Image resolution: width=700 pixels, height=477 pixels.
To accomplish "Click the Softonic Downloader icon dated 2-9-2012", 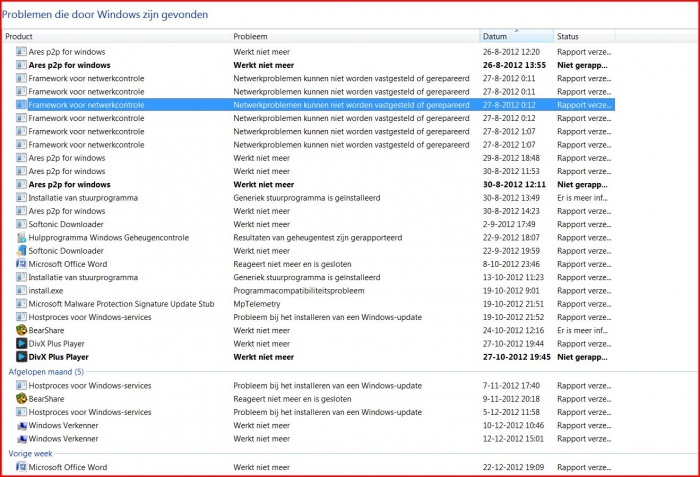I will [x=21, y=224].
